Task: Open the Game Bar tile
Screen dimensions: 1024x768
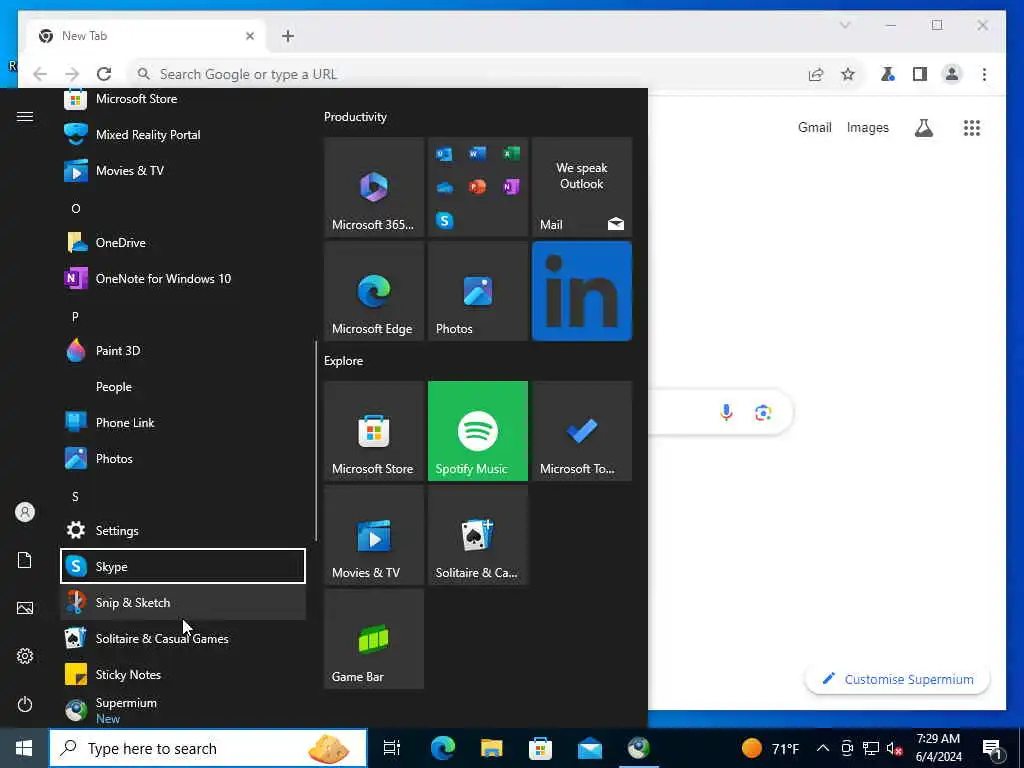Action: click(x=374, y=639)
